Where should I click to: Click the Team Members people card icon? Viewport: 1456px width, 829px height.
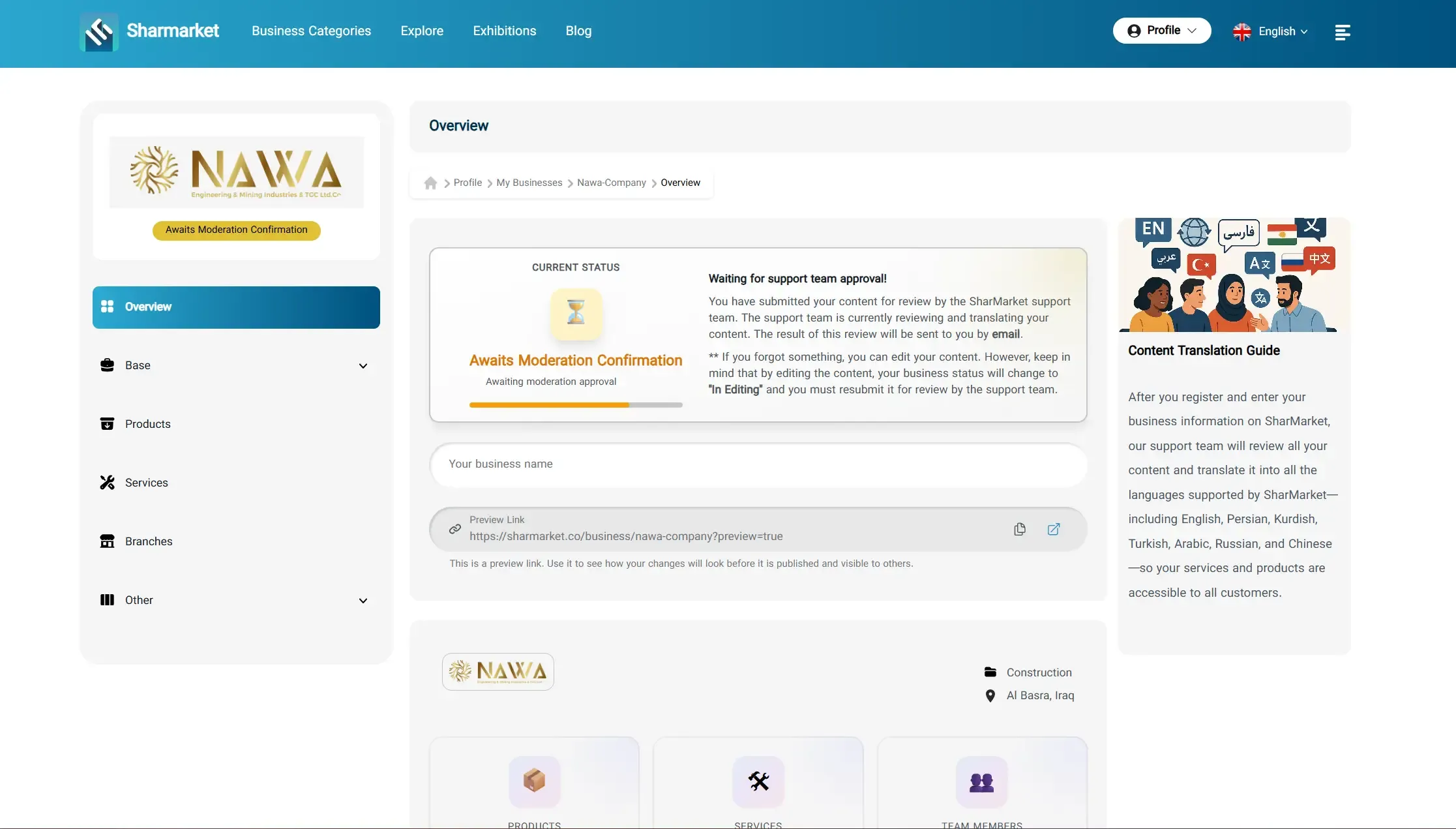pyautogui.click(x=982, y=782)
